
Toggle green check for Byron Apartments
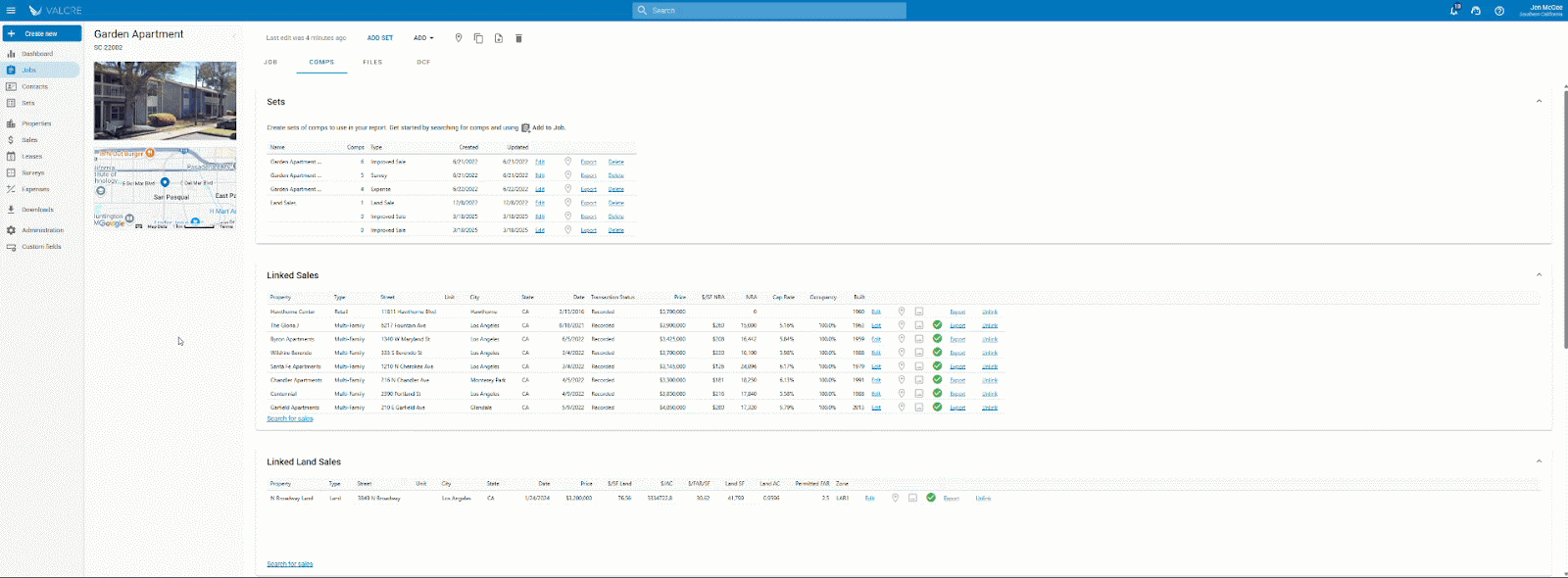click(x=937, y=339)
